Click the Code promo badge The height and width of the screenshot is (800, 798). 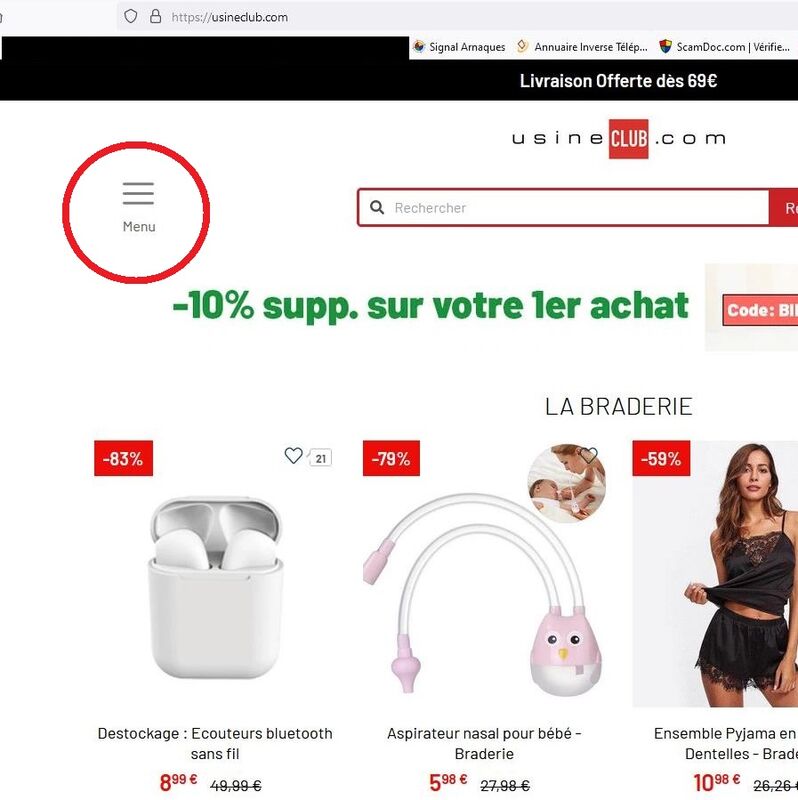pyautogui.click(x=760, y=310)
